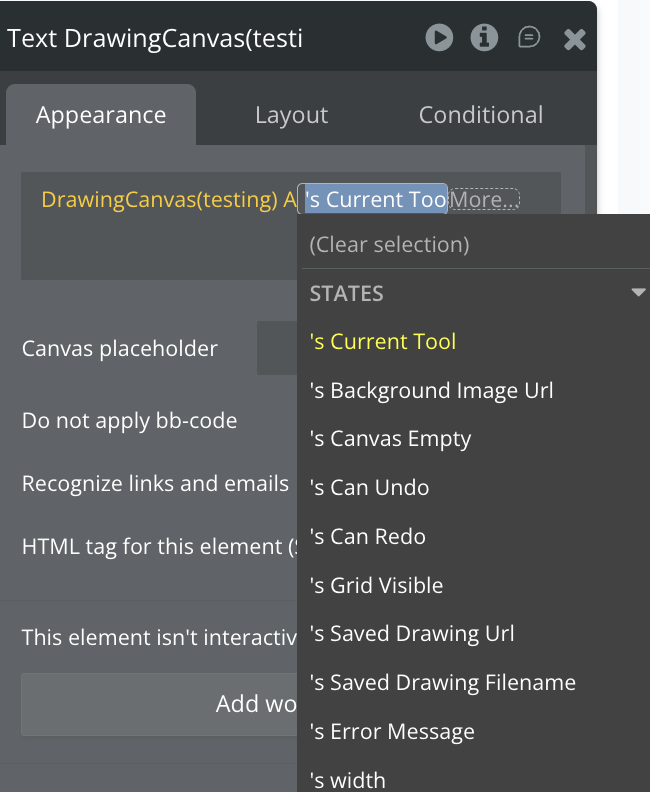Open the comments speech bubble icon
This screenshot has width=650, height=792.
click(x=529, y=38)
